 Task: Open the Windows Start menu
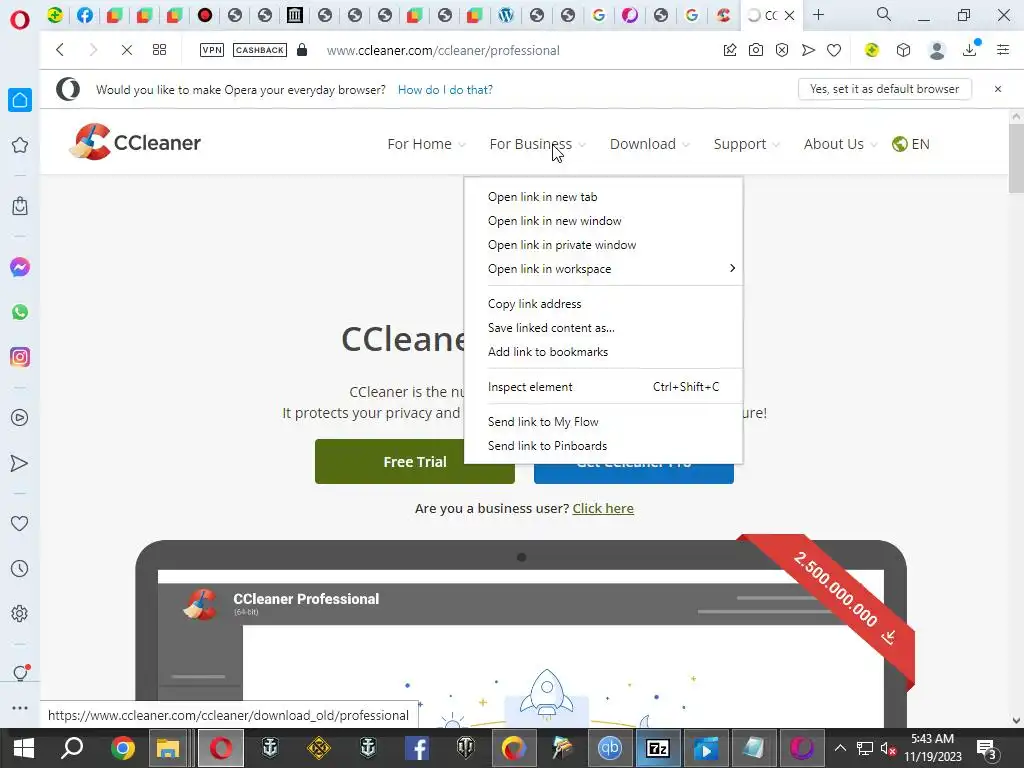click(24, 748)
